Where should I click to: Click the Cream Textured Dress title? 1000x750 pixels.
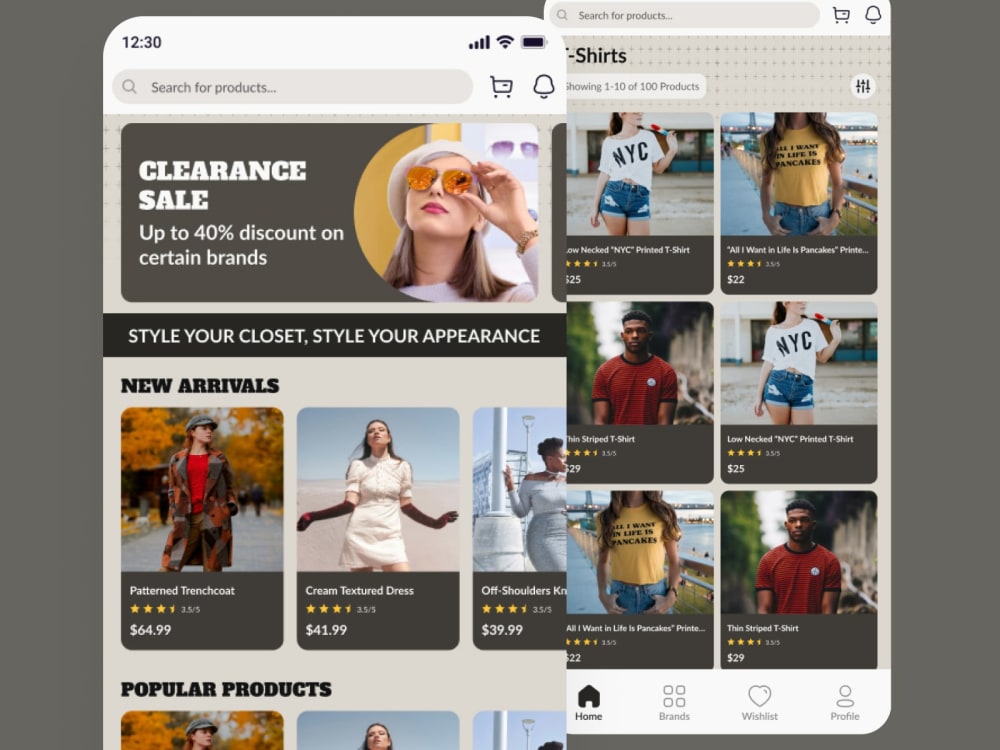[x=360, y=591]
